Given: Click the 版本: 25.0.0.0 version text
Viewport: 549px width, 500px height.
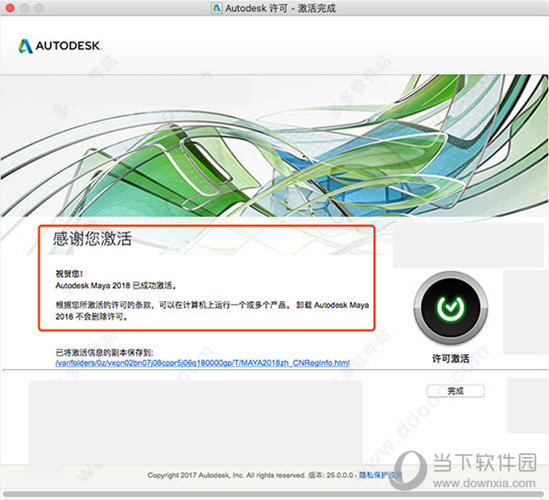Looking at the screenshot, I should (x=331, y=475).
